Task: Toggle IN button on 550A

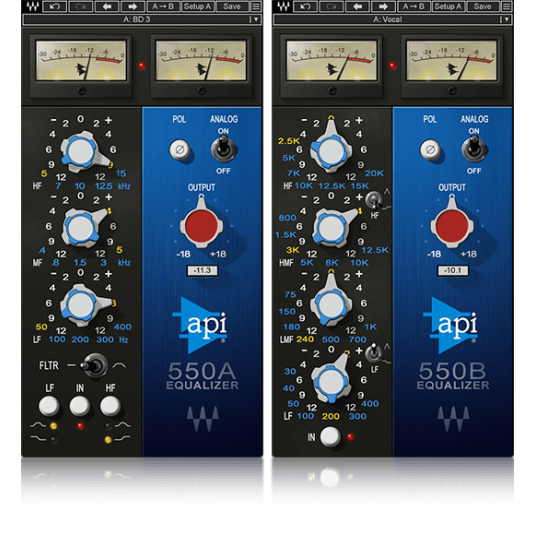Action: 79,406
